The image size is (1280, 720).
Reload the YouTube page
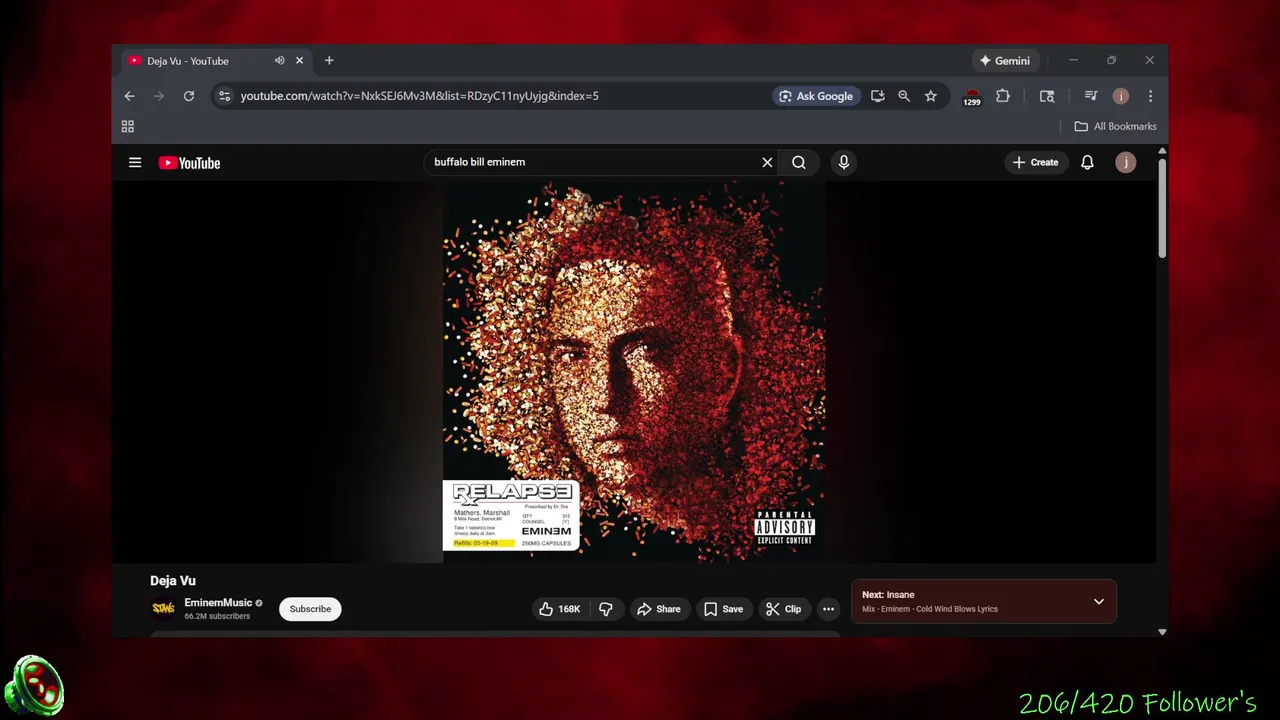pos(188,96)
